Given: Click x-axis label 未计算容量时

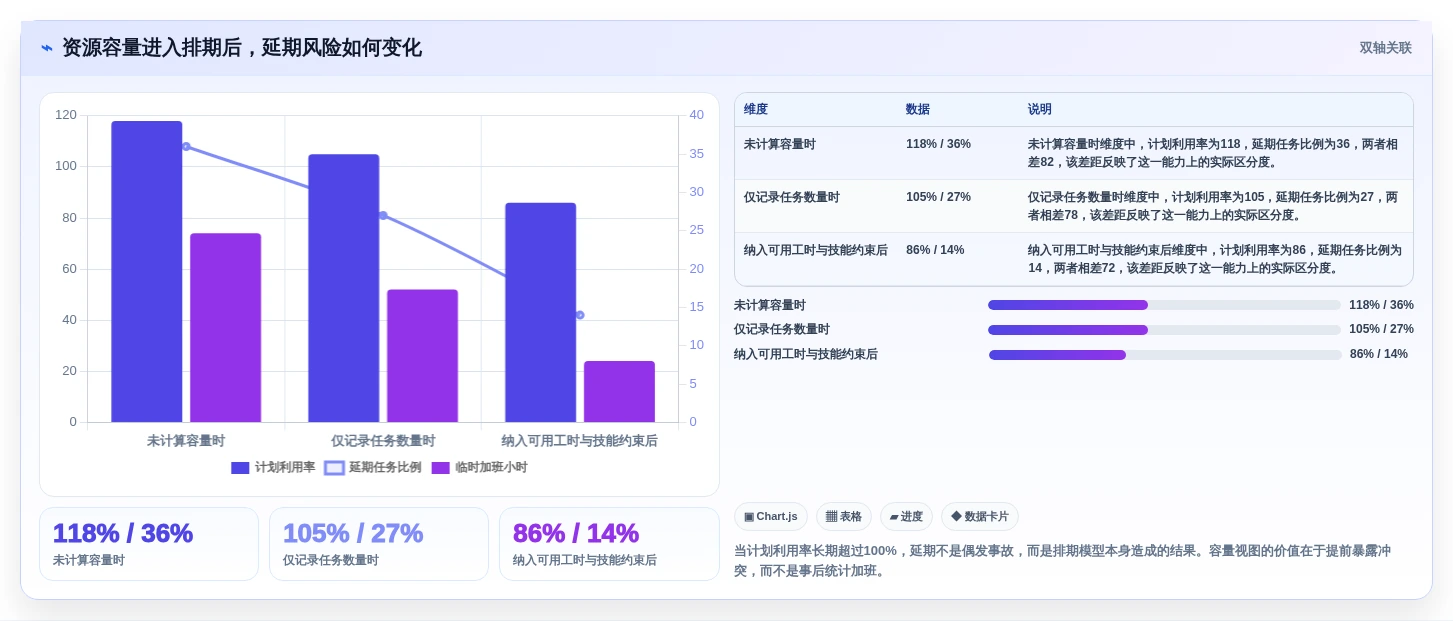Looking at the screenshot, I should (186, 441).
